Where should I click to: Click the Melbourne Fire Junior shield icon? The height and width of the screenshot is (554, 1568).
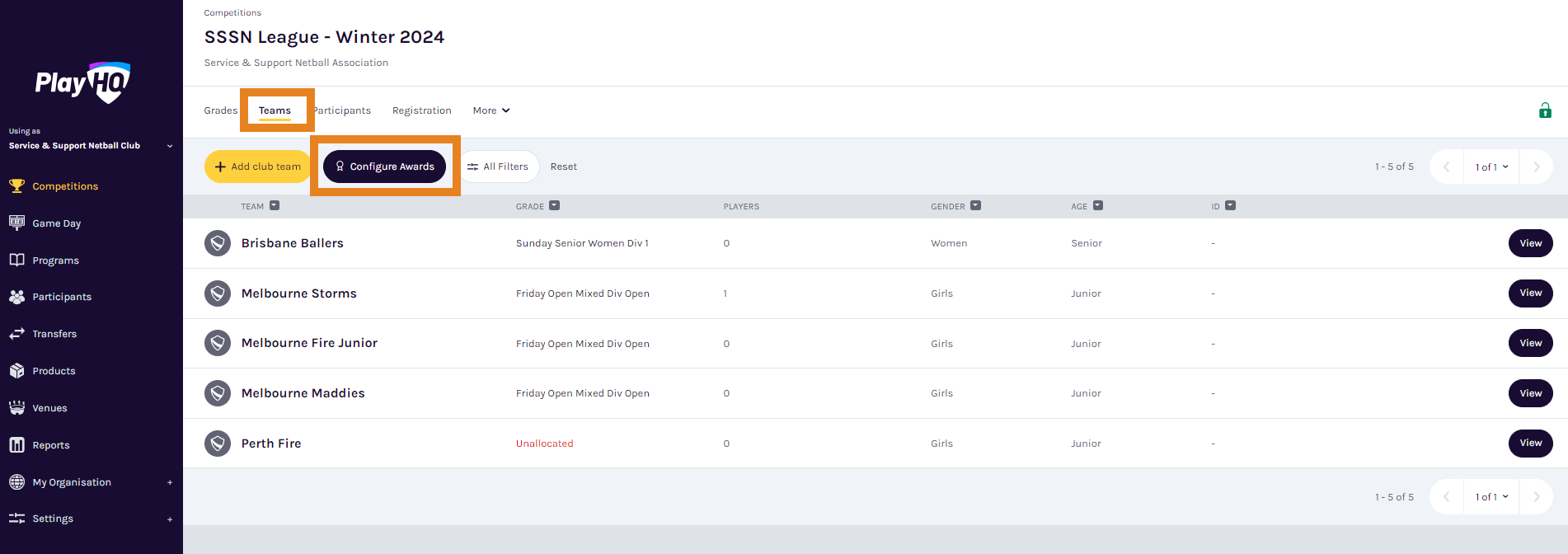pos(218,343)
